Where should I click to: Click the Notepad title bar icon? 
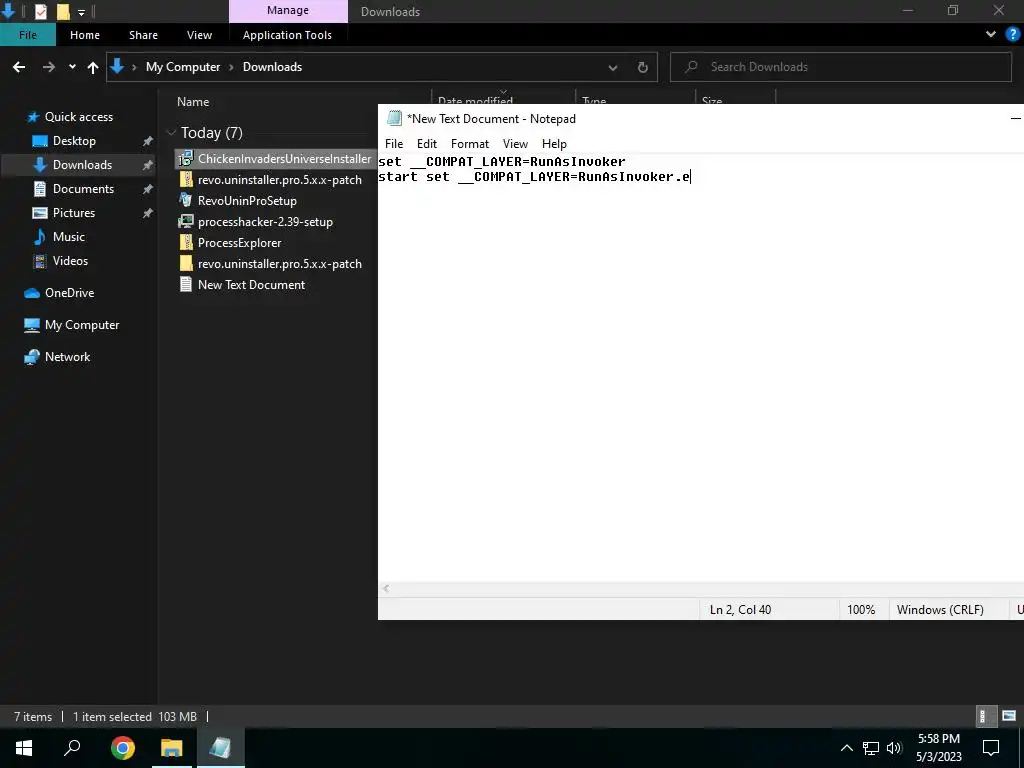point(394,118)
